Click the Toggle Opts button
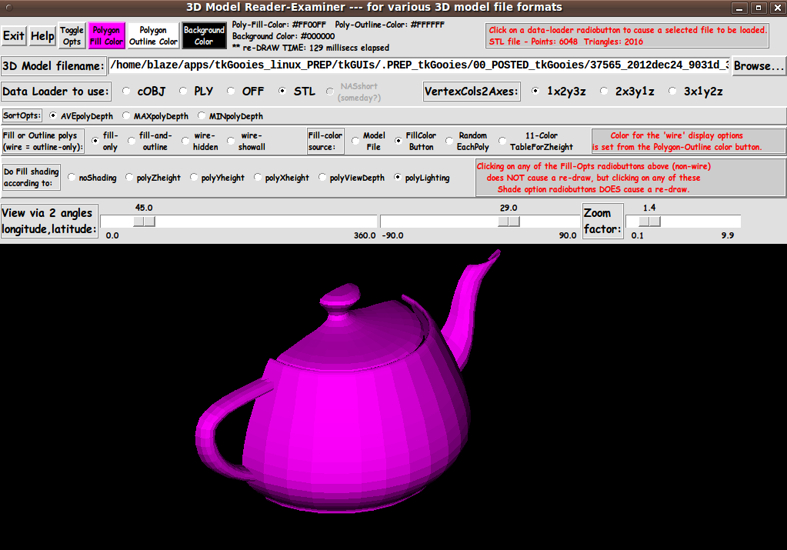The width and height of the screenshot is (787, 550). click(x=72, y=36)
